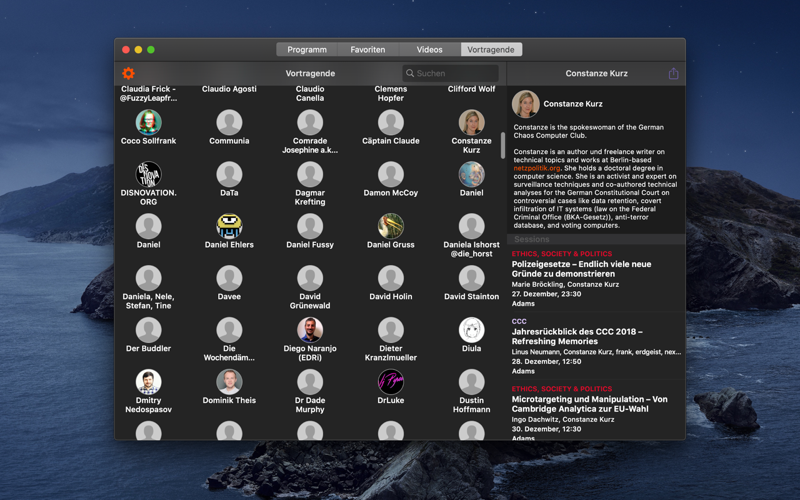Click the speaker list scrollbar thumb
Viewport: 800px width, 500px height.
pyautogui.click(x=503, y=145)
